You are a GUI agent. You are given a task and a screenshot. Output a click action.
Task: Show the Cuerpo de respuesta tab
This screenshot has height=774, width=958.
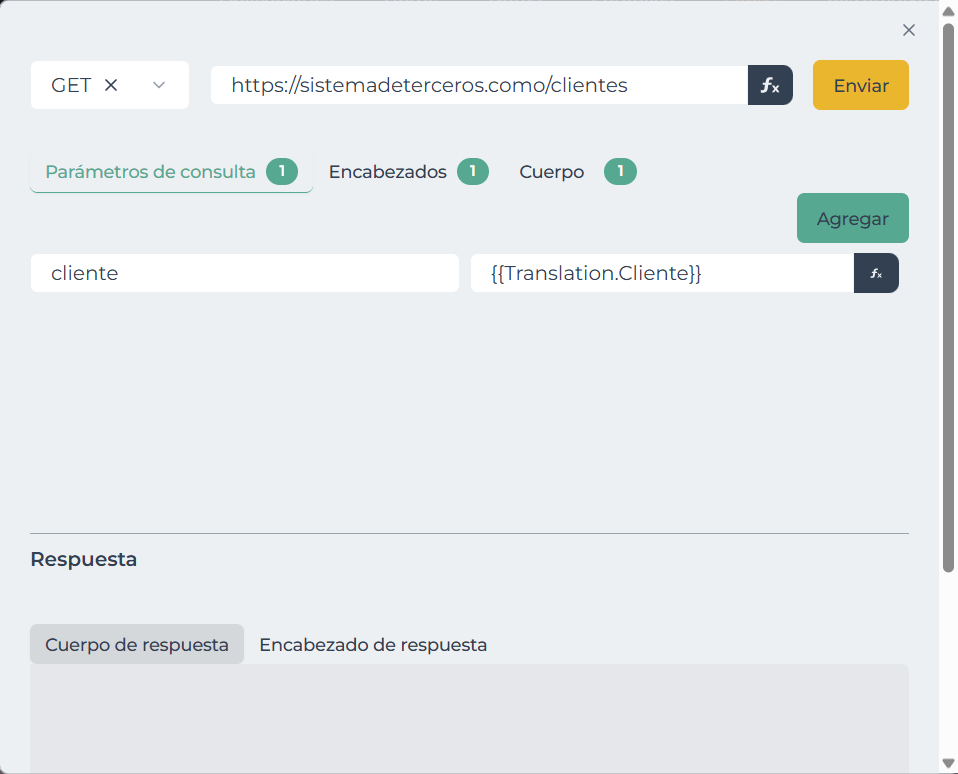pyautogui.click(x=137, y=645)
